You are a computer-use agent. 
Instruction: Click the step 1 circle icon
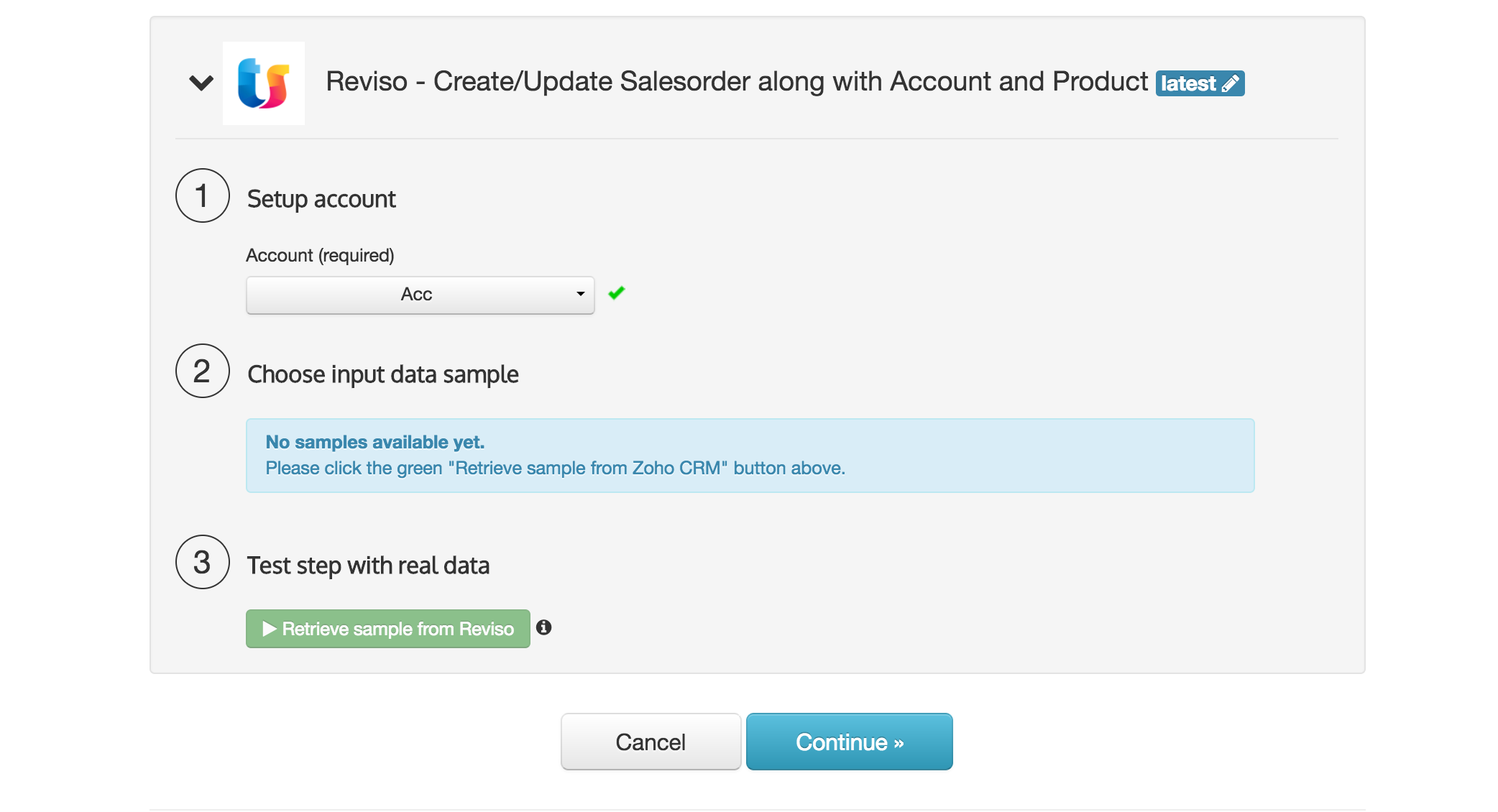point(202,196)
